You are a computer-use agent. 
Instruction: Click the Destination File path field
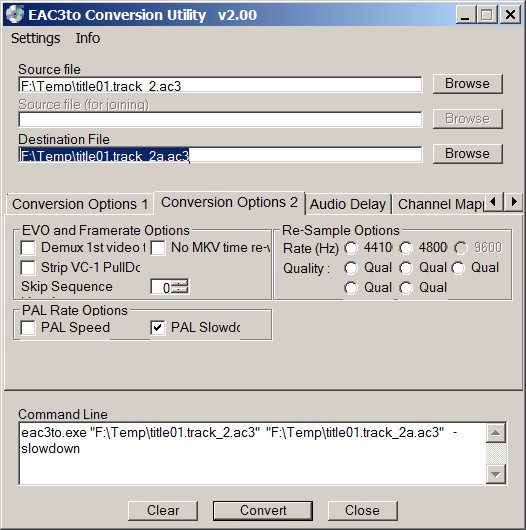point(220,154)
